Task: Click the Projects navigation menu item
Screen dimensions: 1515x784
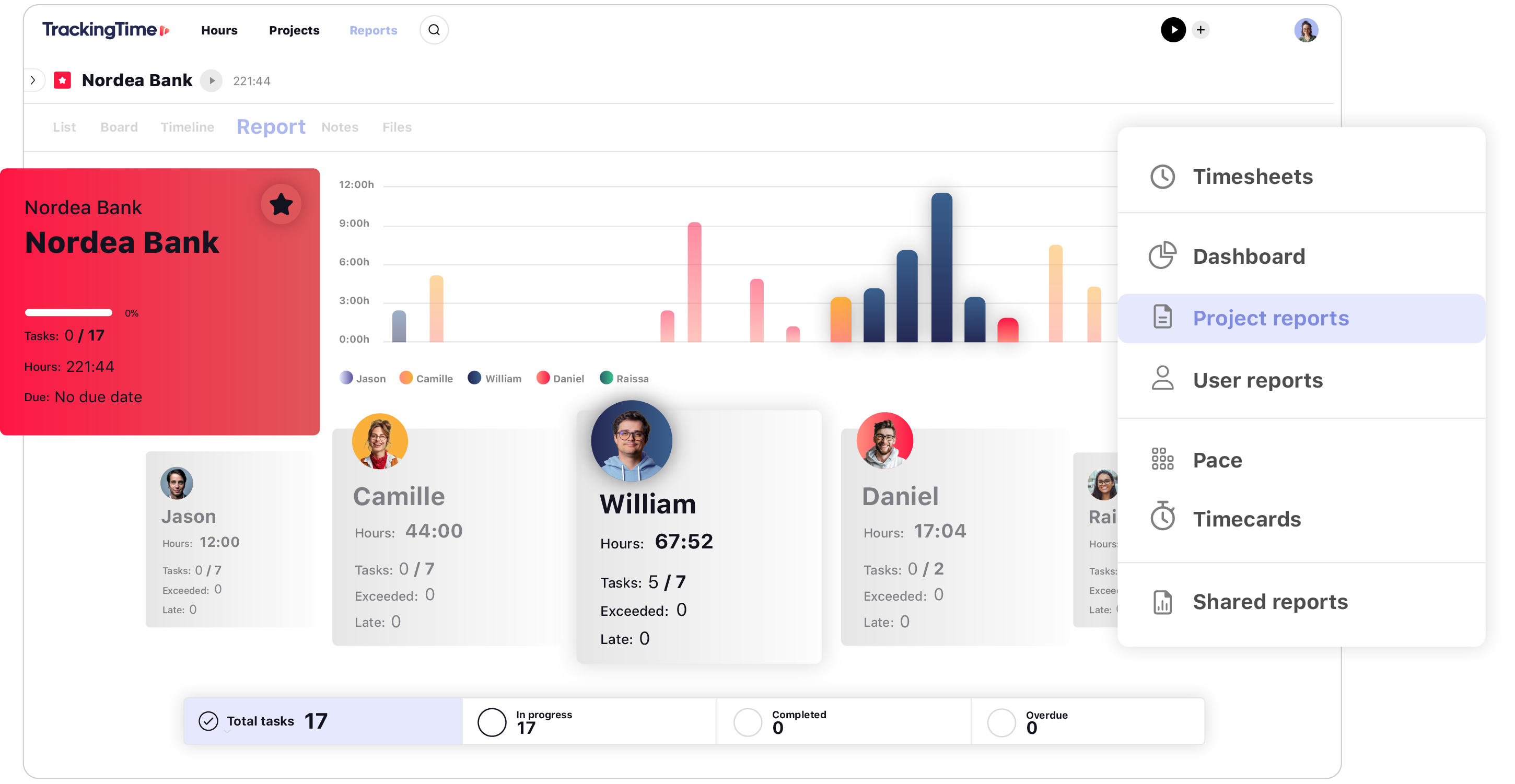Action: 293,31
